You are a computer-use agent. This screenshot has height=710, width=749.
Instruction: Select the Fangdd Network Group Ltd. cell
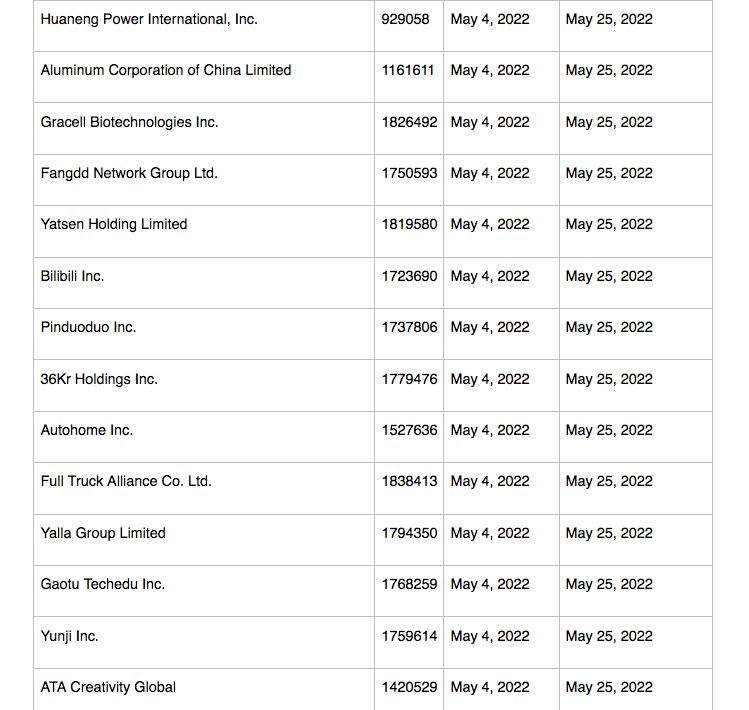point(129,173)
